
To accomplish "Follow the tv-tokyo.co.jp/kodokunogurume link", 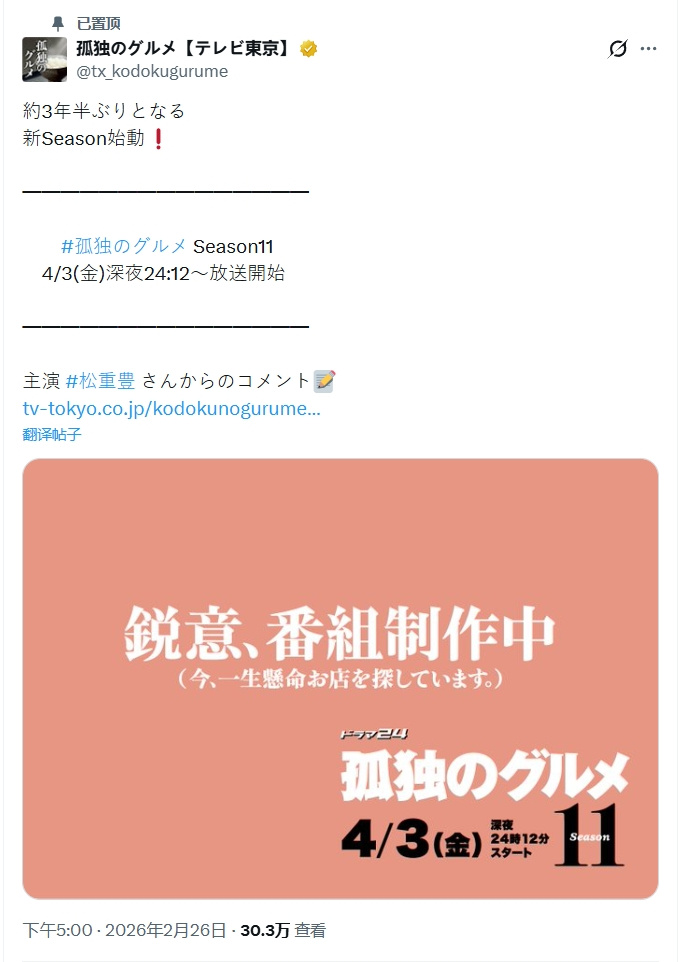I will tap(172, 409).
